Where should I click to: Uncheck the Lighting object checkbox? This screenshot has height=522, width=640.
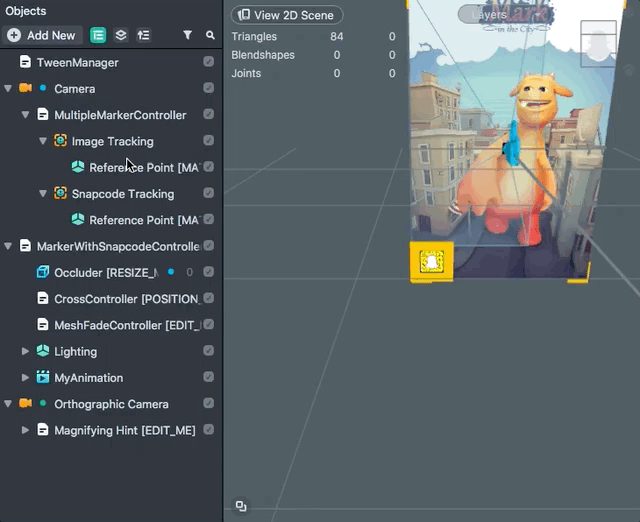coord(208,351)
